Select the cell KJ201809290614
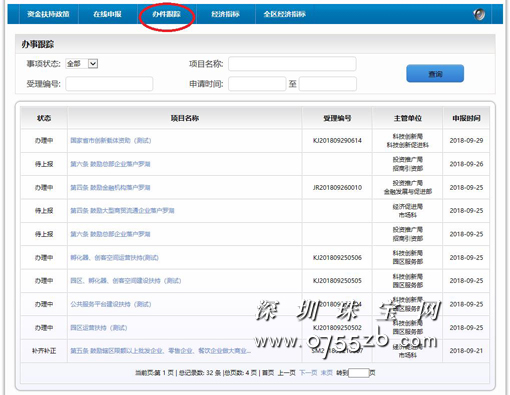The width and height of the screenshot is (510, 395). pos(337,141)
